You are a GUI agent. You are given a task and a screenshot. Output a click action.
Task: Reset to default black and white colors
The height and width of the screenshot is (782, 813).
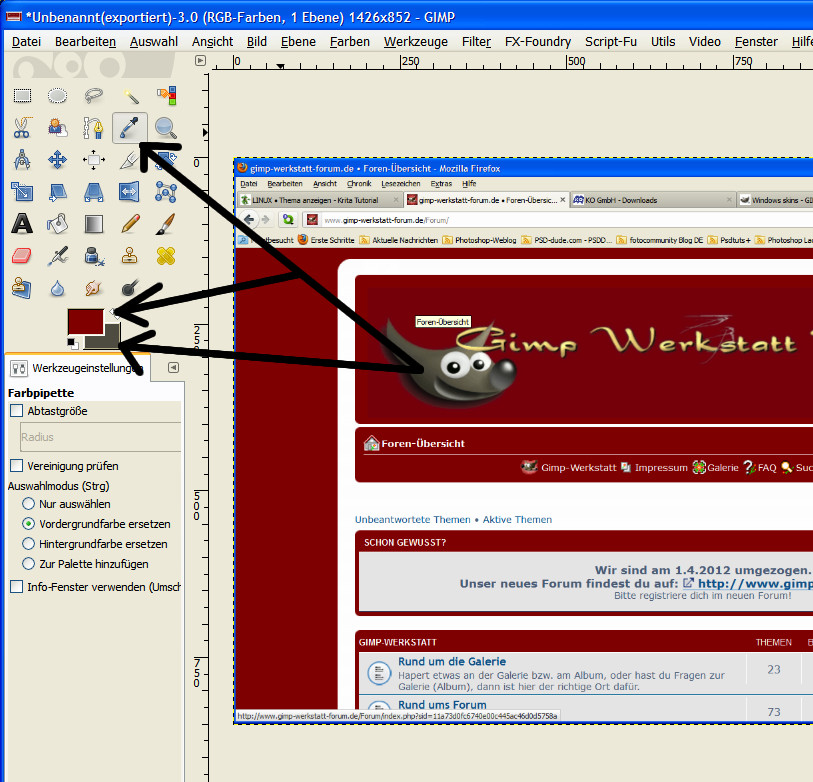pos(73,343)
